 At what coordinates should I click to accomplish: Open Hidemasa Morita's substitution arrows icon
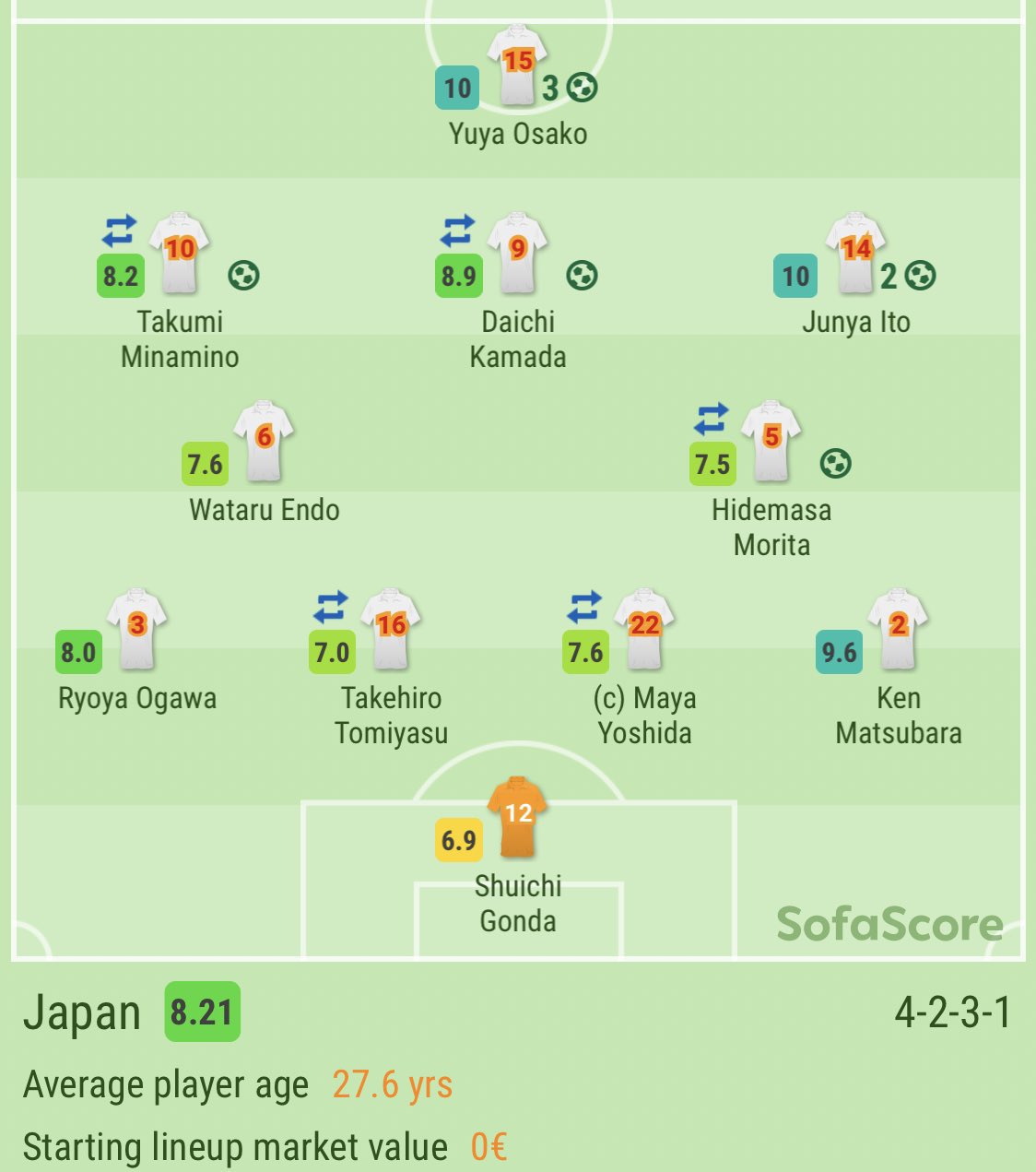[x=711, y=419]
